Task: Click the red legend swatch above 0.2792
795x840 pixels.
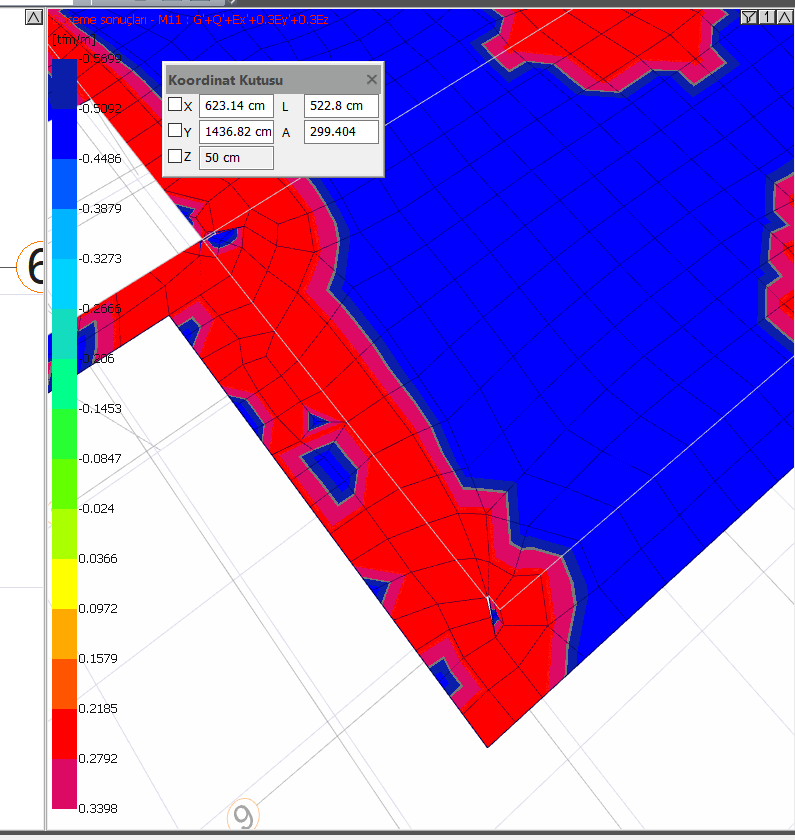Action: pos(64,734)
